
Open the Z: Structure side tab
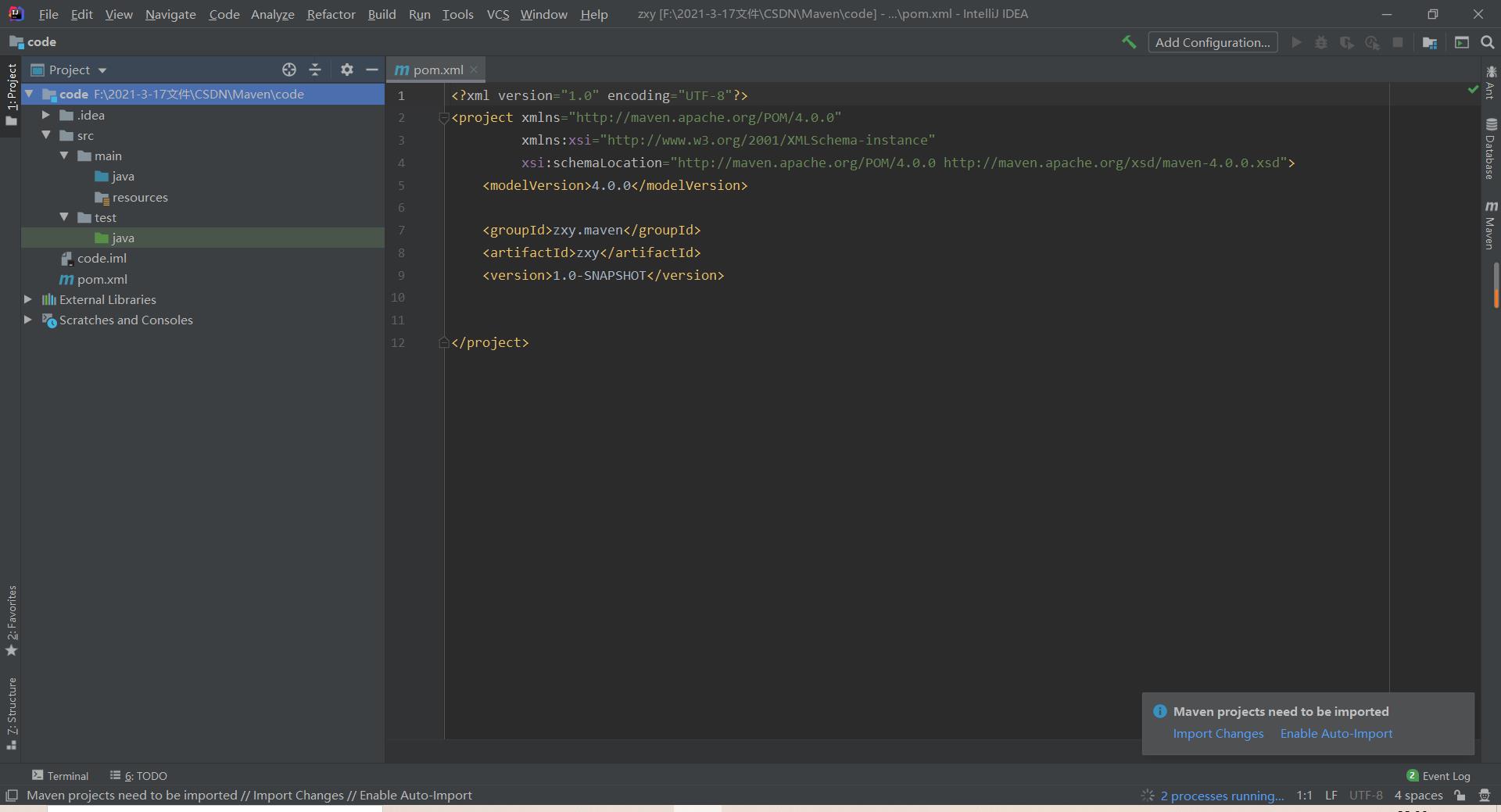11,714
